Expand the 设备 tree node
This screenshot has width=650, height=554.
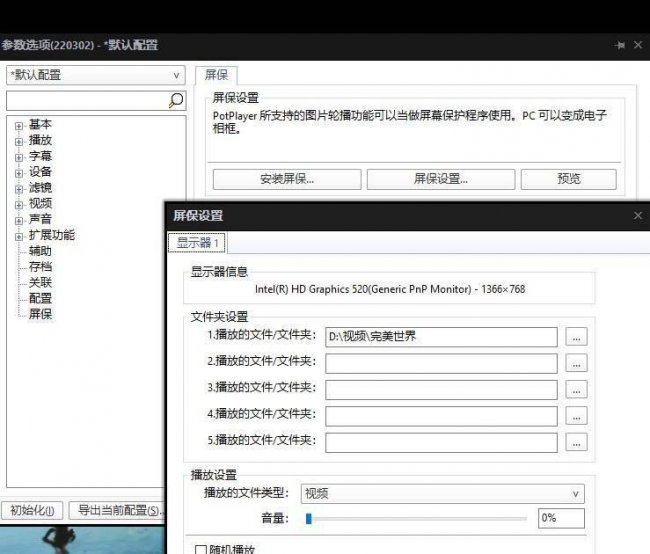coord(19,173)
